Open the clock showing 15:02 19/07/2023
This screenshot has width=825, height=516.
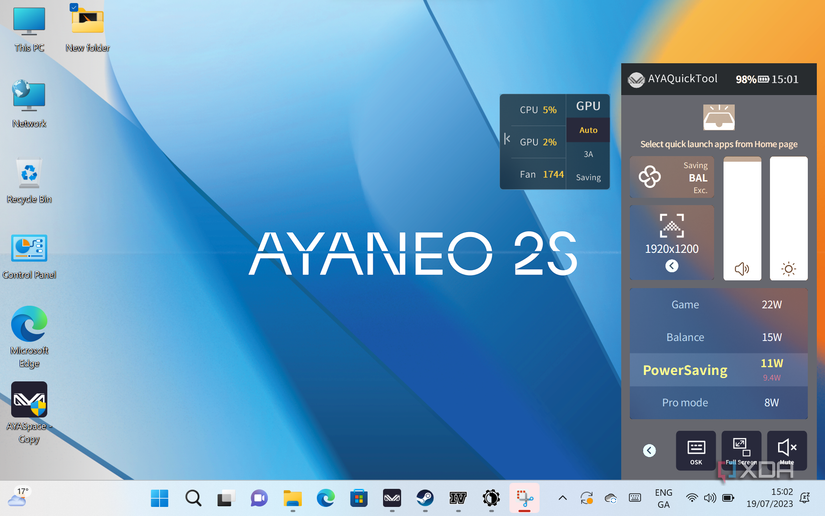(769, 498)
